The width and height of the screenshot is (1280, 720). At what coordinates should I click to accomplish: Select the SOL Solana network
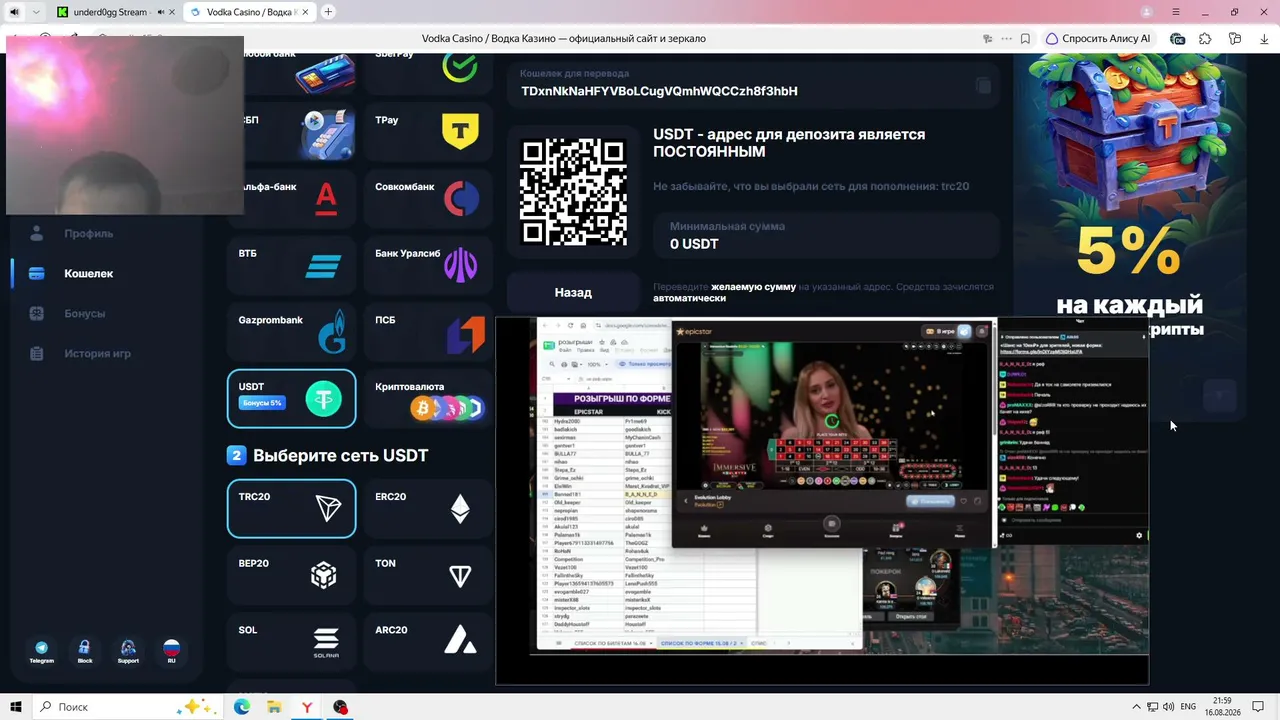pos(291,641)
